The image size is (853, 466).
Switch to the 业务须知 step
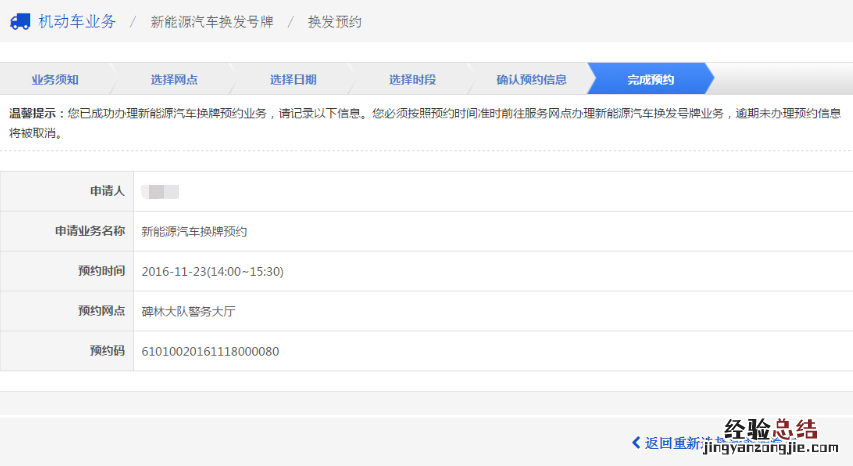click(x=55, y=79)
